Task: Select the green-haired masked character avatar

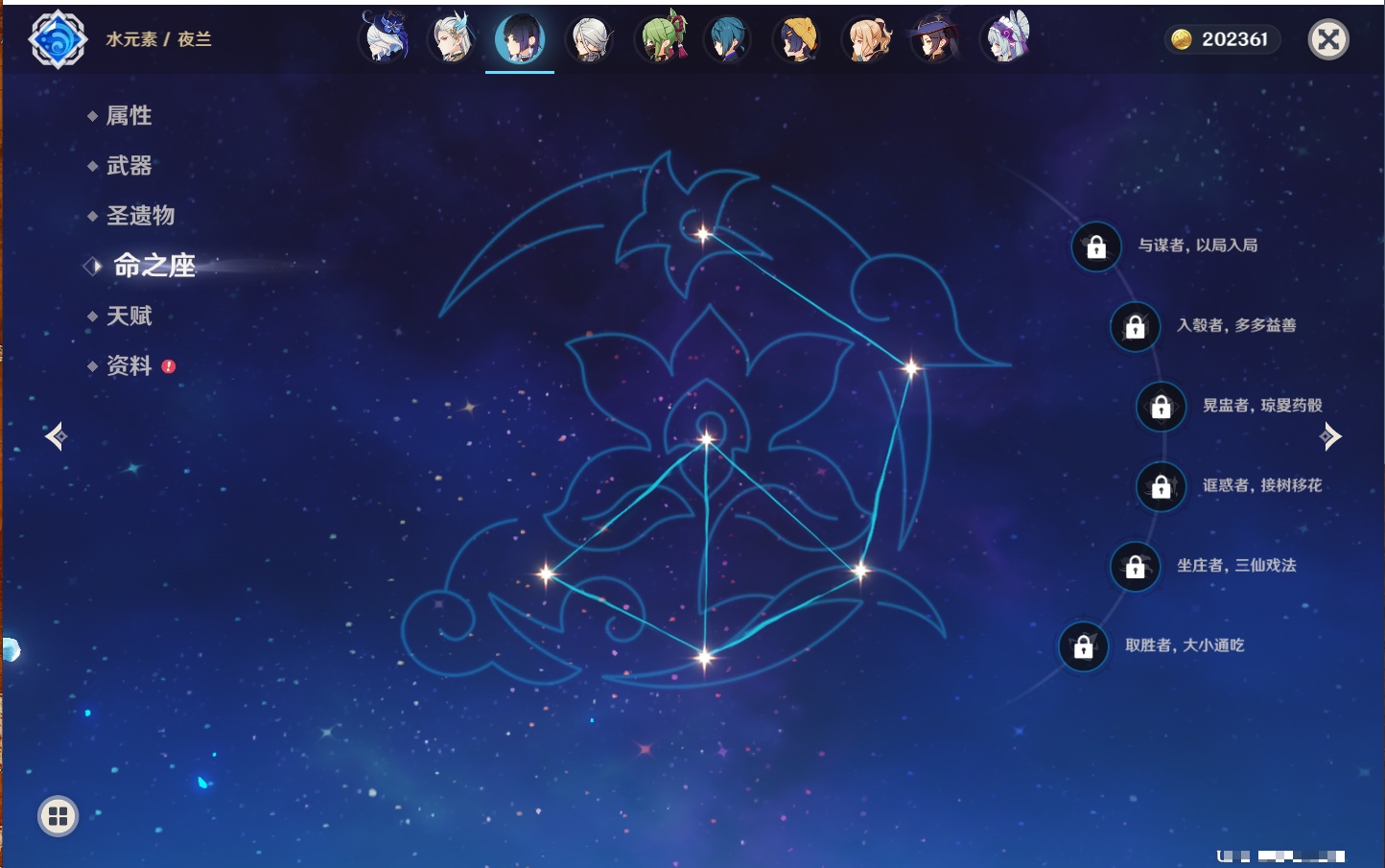Action: 661,39
